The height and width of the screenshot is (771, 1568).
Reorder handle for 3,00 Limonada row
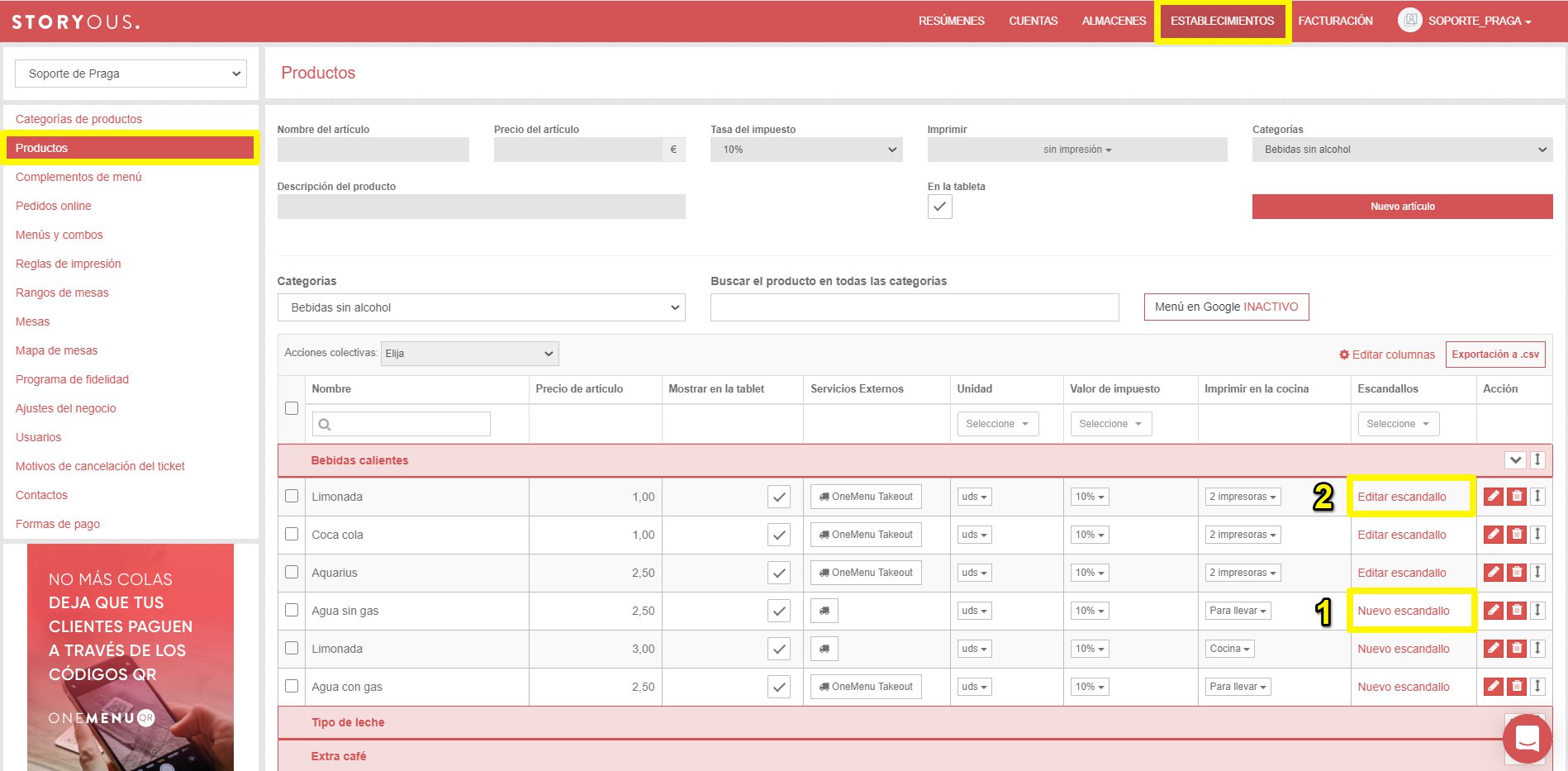pos(1537,648)
